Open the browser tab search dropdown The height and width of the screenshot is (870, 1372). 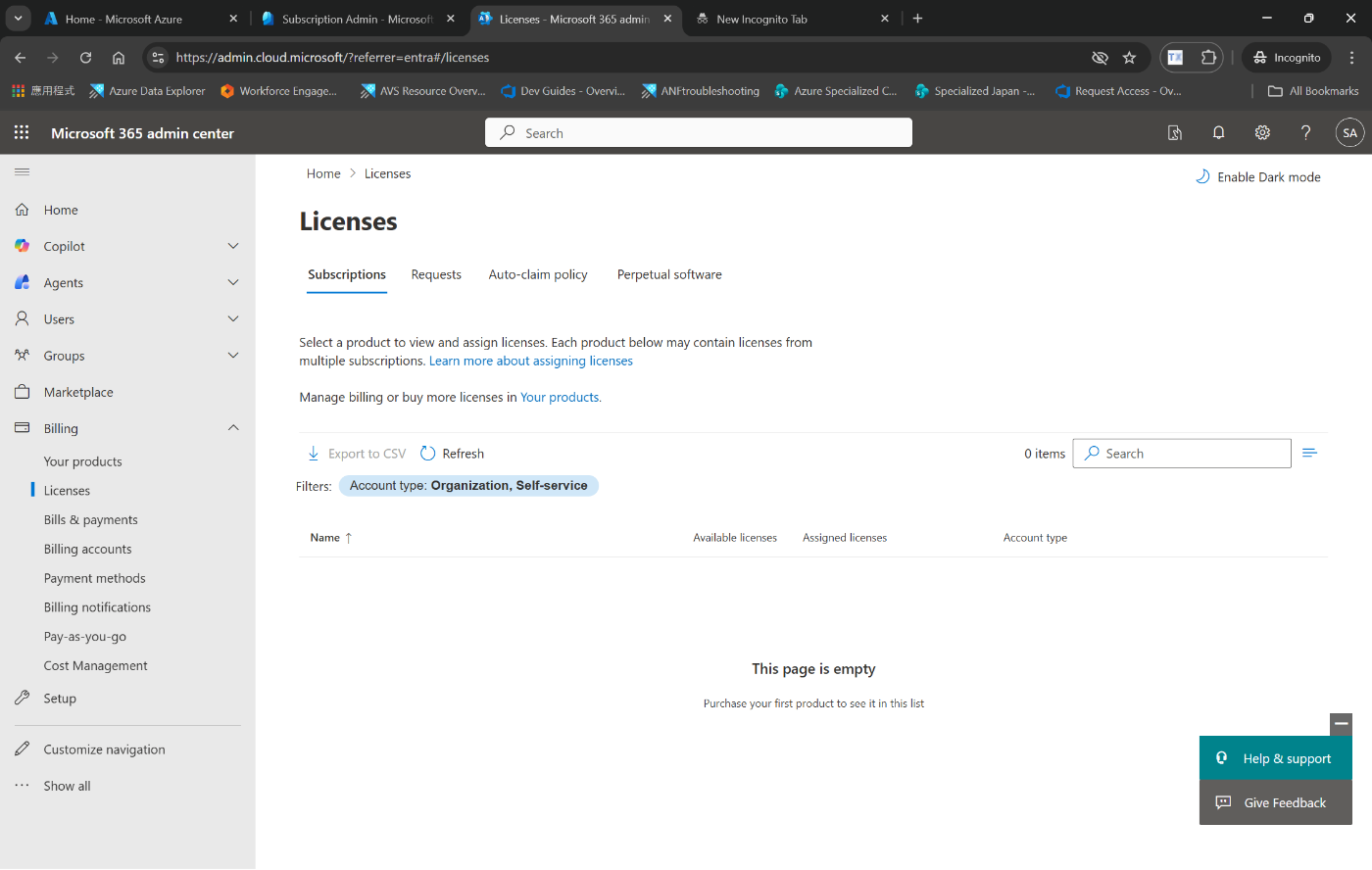[x=18, y=18]
